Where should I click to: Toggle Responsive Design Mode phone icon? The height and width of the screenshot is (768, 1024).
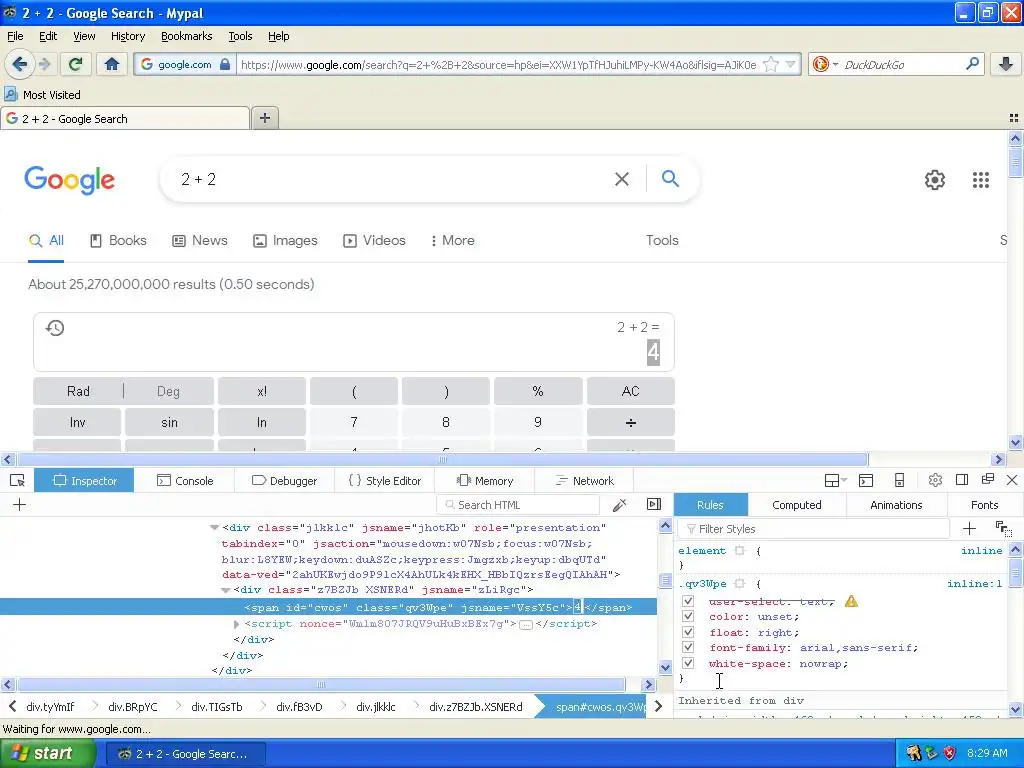pos(899,481)
